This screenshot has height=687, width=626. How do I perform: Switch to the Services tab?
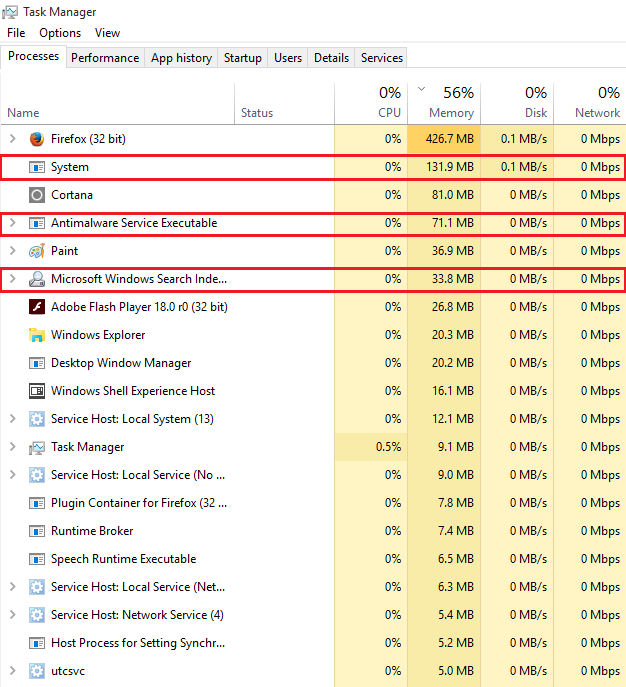[x=382, y=58]
